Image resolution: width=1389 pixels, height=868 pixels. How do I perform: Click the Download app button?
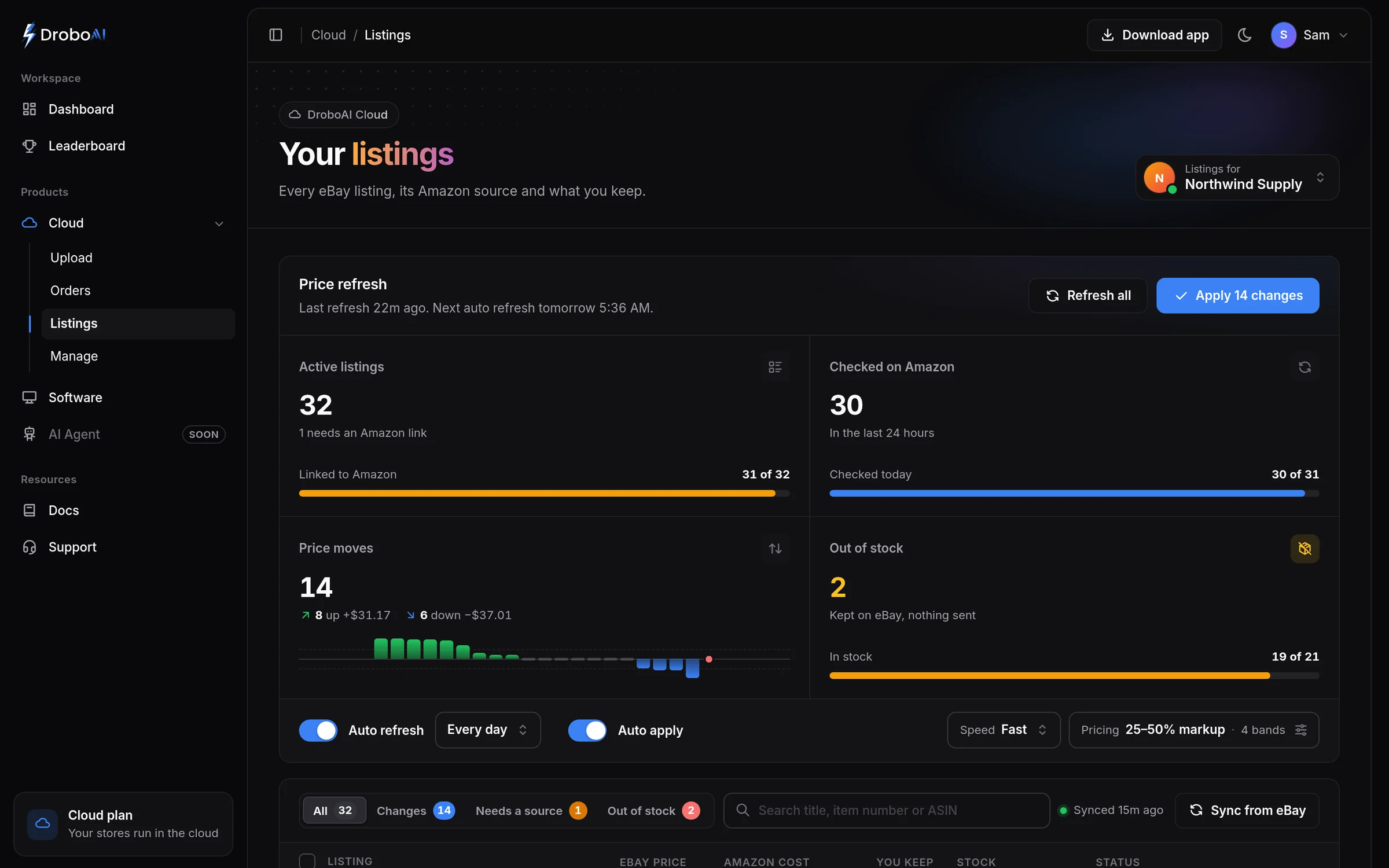click(1154, 35)
